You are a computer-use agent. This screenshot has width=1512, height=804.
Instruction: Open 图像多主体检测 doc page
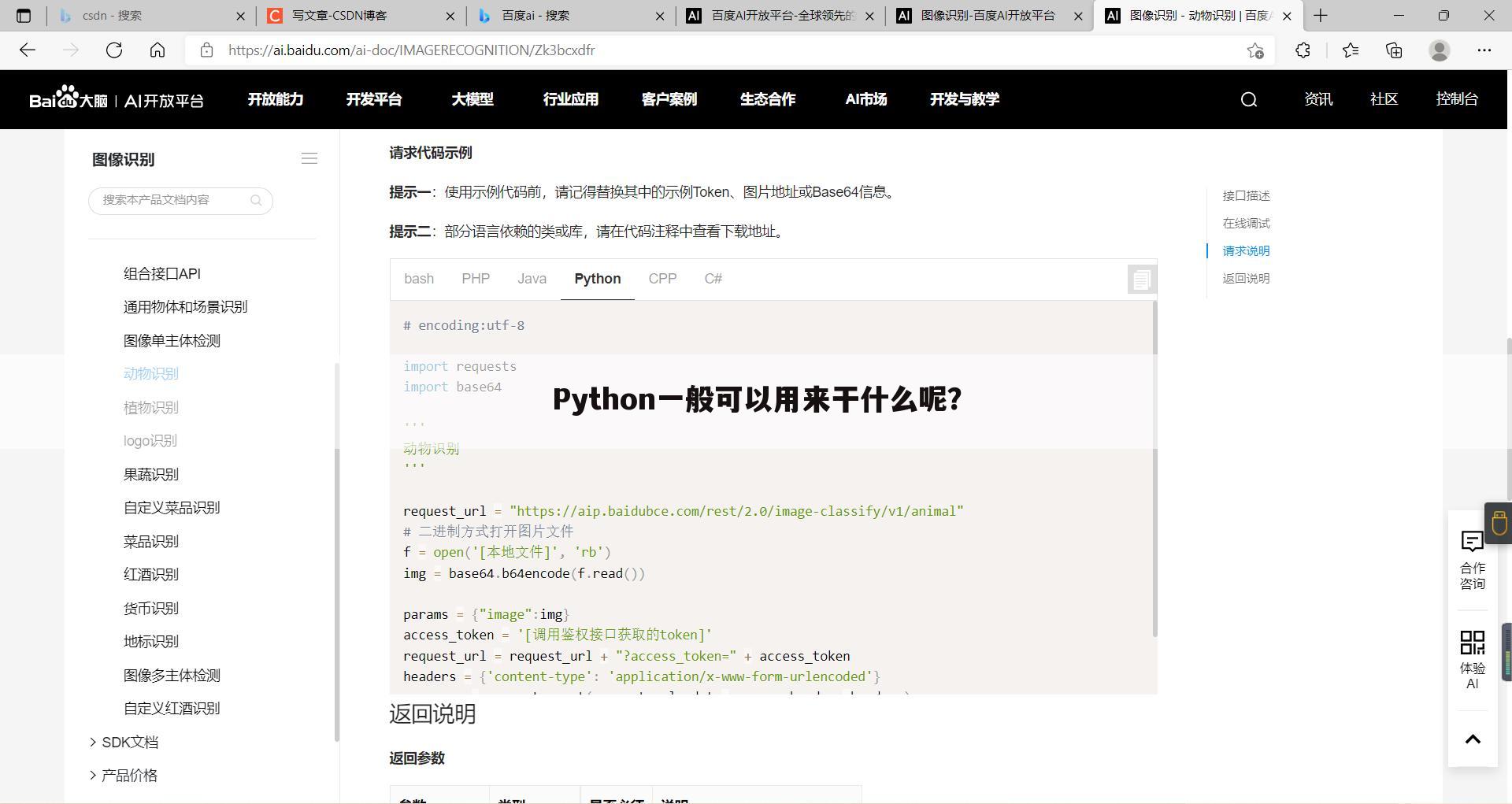172,676
